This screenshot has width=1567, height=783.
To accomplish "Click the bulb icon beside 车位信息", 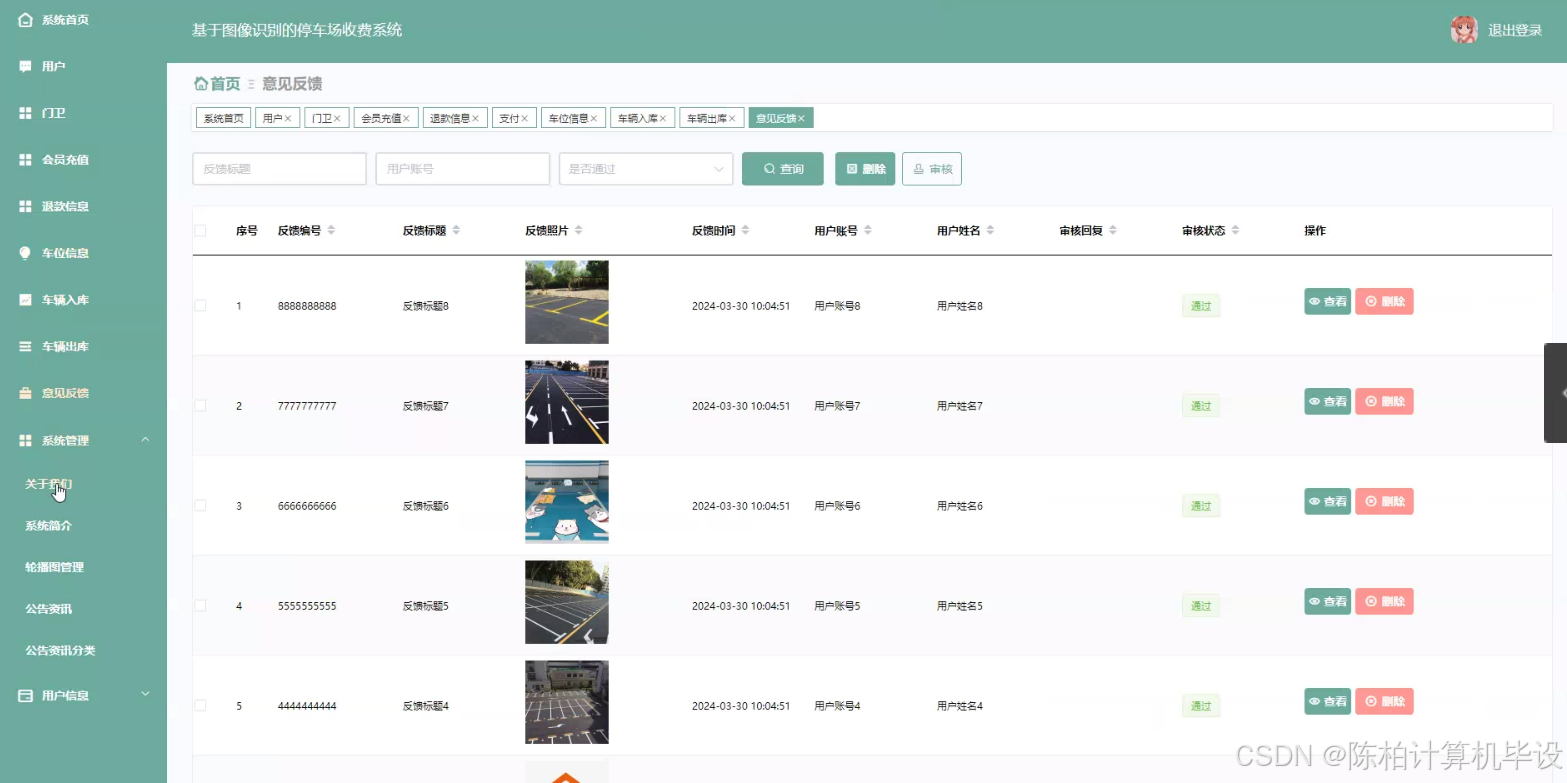I will coord(26,253).
